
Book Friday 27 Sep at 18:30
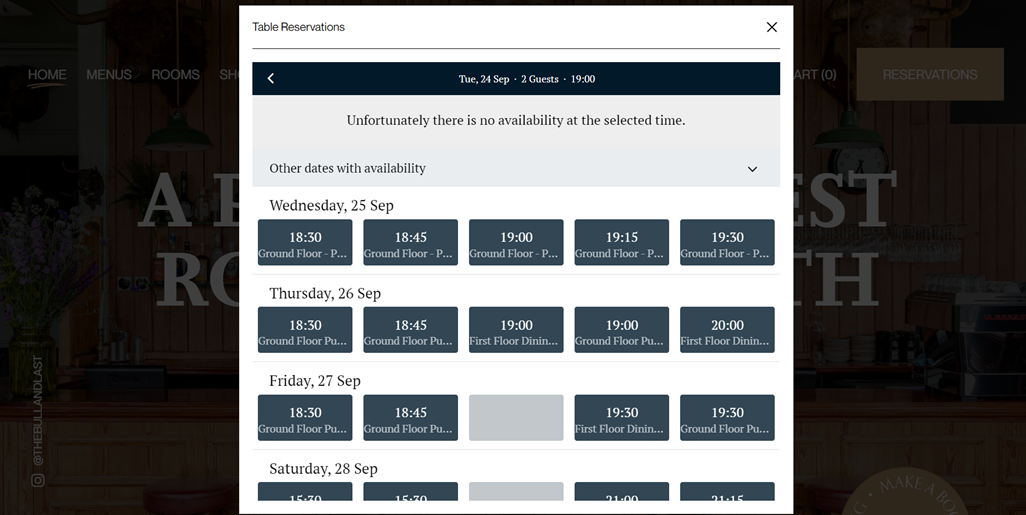tap(305, 417)
